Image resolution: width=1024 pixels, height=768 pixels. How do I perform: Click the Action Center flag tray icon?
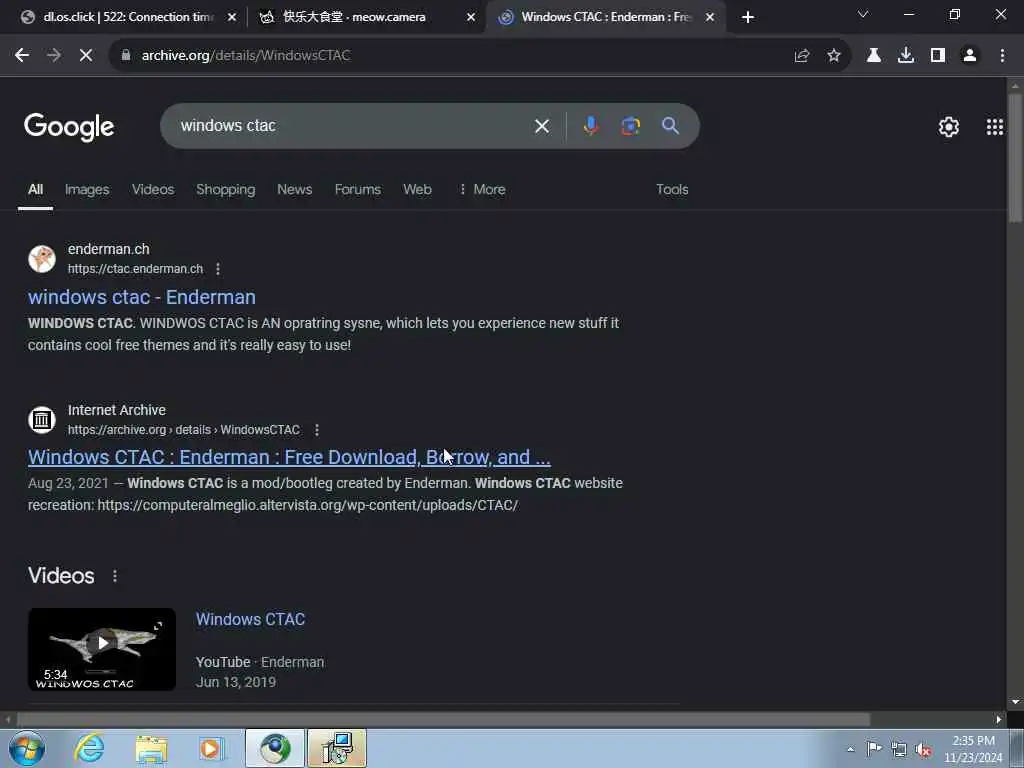tap(874, 748)
